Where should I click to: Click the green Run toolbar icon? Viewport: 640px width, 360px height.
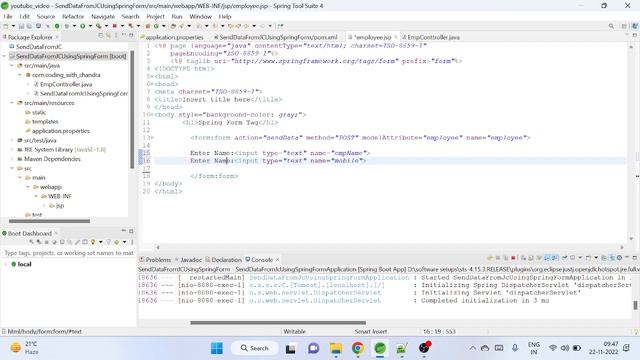82,26
